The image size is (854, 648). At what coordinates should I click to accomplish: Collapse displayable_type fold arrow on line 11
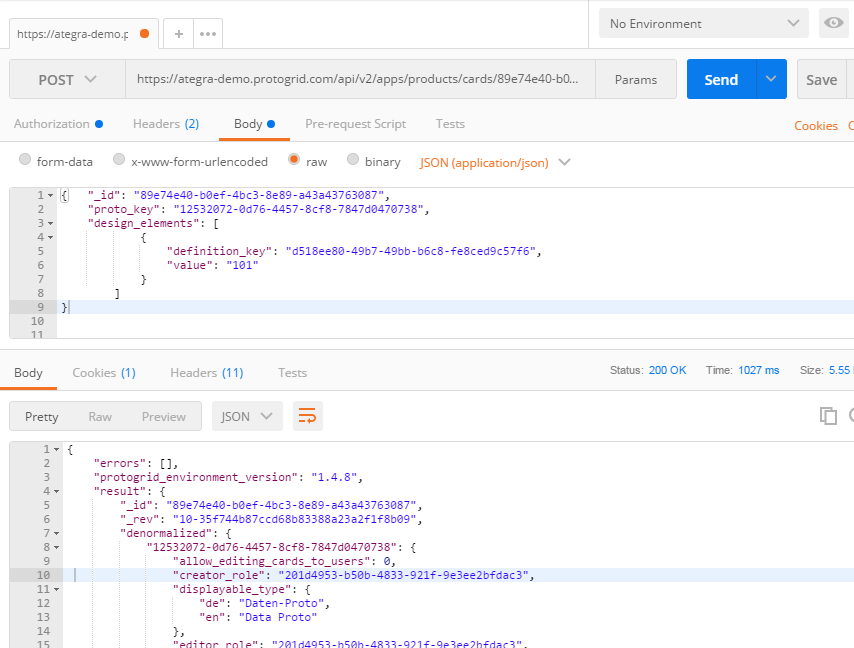point(57,589)
